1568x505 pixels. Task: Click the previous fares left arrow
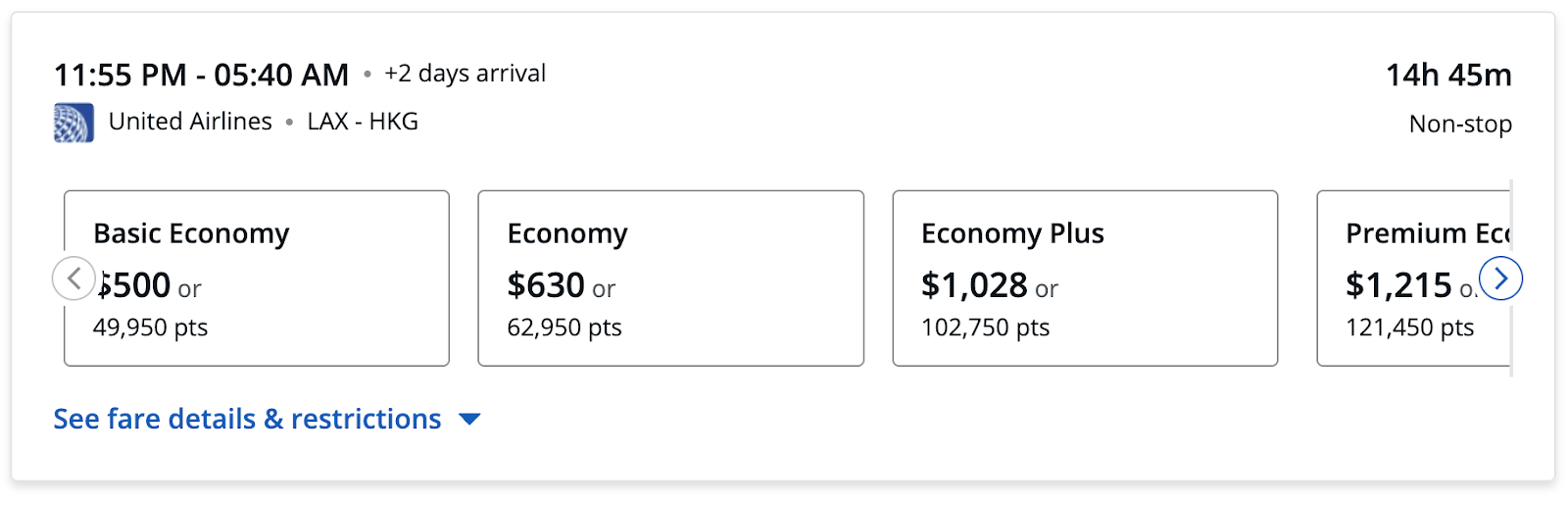click(x=73, y=278)
